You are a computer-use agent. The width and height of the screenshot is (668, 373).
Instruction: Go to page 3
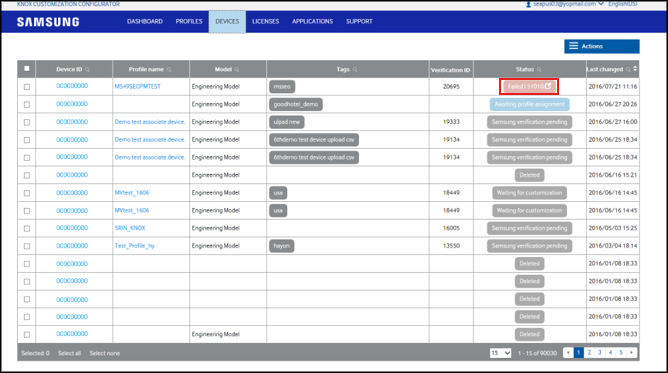click(x=599, y=353)
